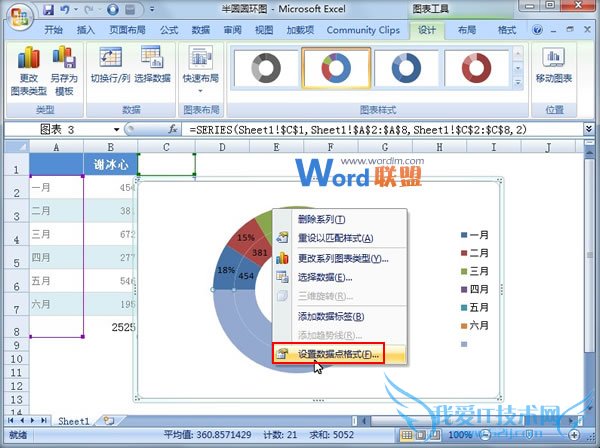Go to last sheet navigation arrow
This screenshot has height=448, width=600.
point(44,420)
